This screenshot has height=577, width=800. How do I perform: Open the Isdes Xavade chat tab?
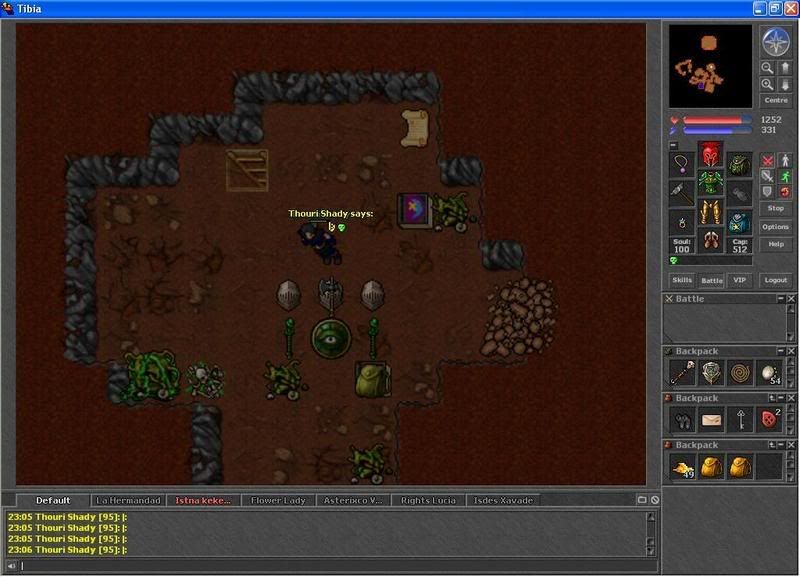(x=503, y=500)
